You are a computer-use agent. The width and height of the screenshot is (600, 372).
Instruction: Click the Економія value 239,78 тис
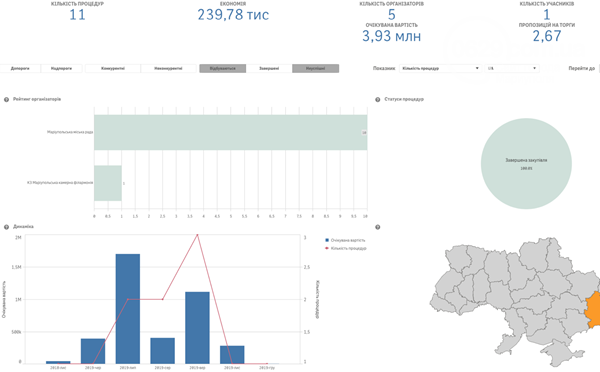(233, 15)
